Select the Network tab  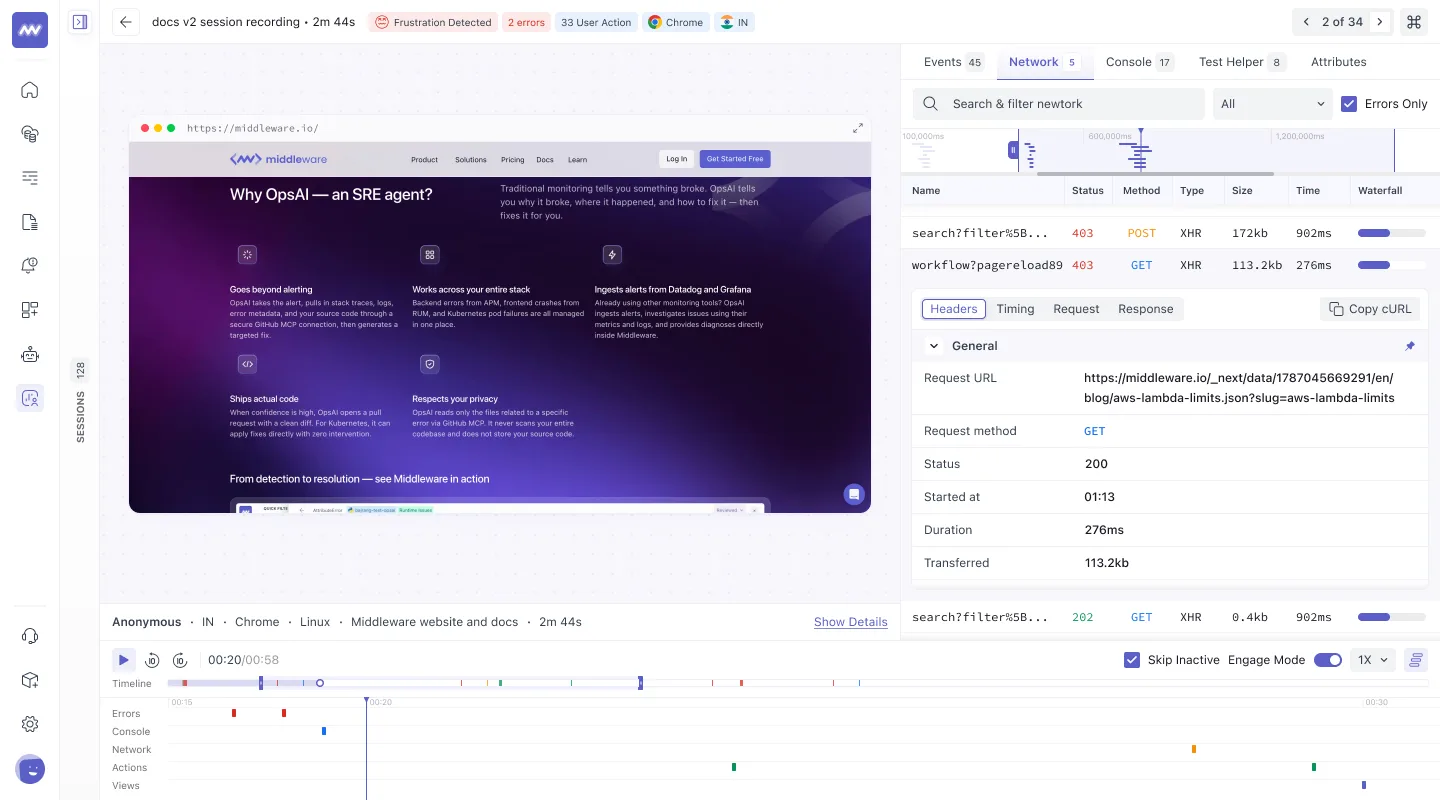1045,62
